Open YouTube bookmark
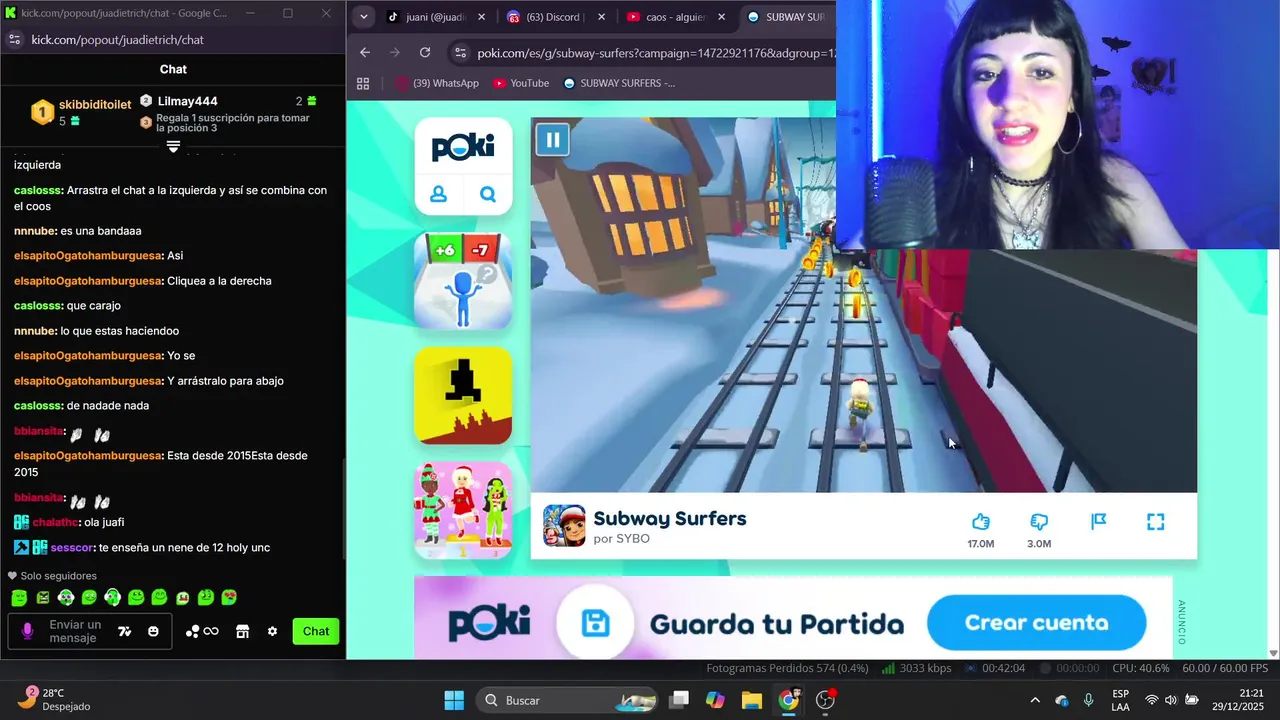Viewport: 1280px width, 720px height. click(x=521, y=83)
